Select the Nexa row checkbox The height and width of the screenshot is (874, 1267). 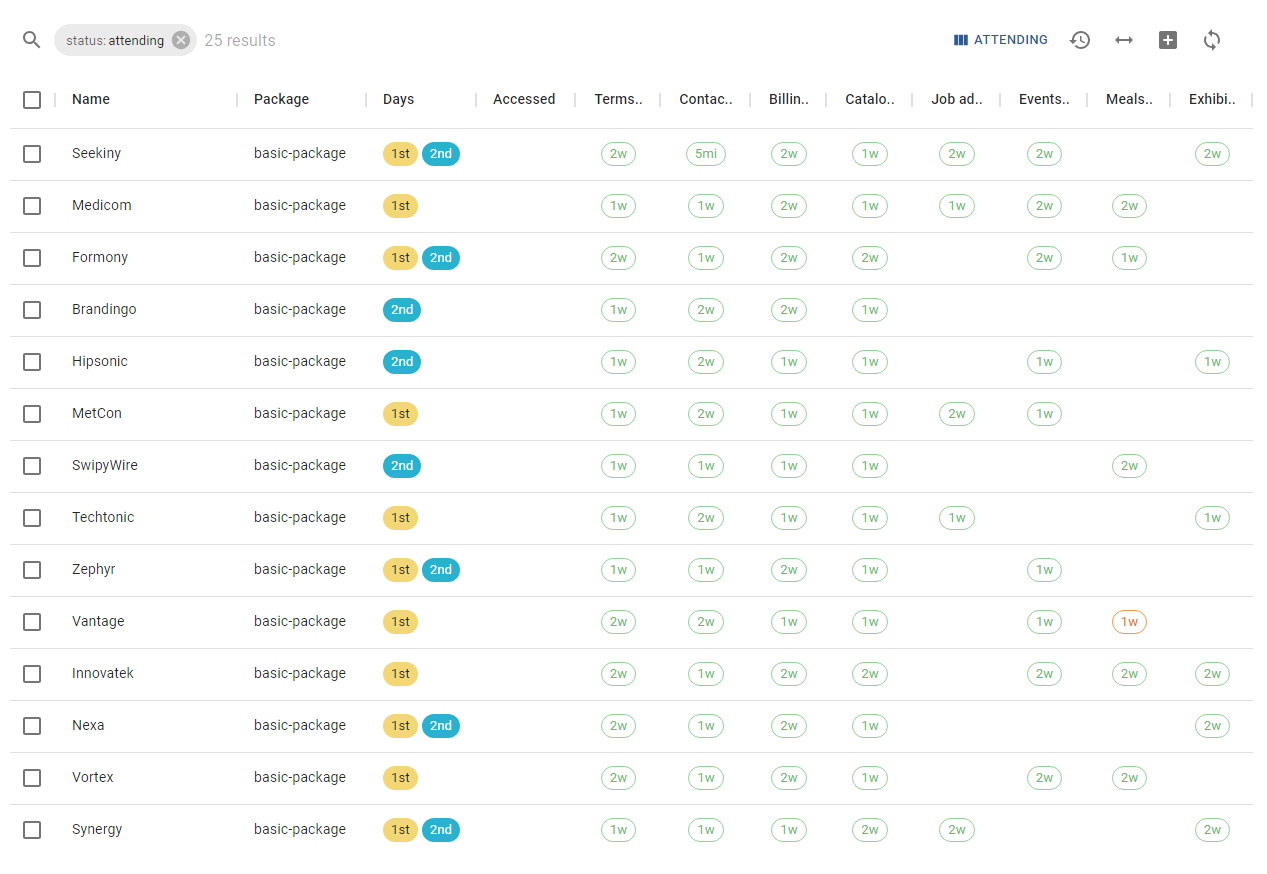click(x=32, y=726)
